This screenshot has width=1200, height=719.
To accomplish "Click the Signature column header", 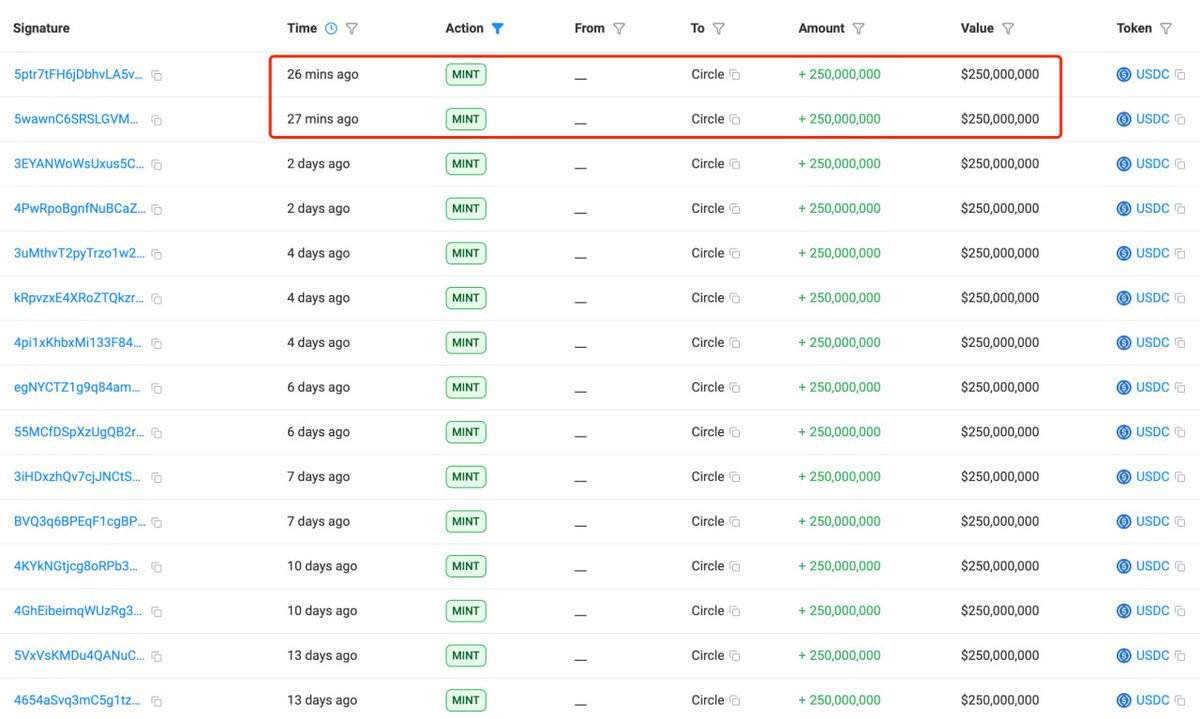I will click(40, 28).
